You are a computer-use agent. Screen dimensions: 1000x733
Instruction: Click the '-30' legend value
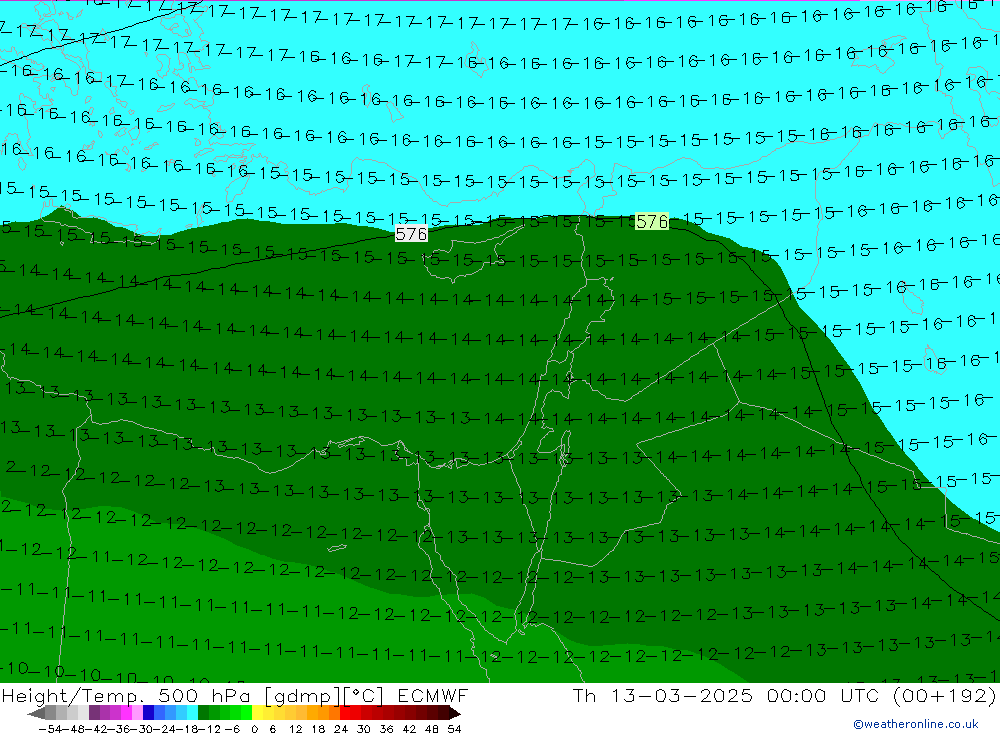[x=142, y=729]
